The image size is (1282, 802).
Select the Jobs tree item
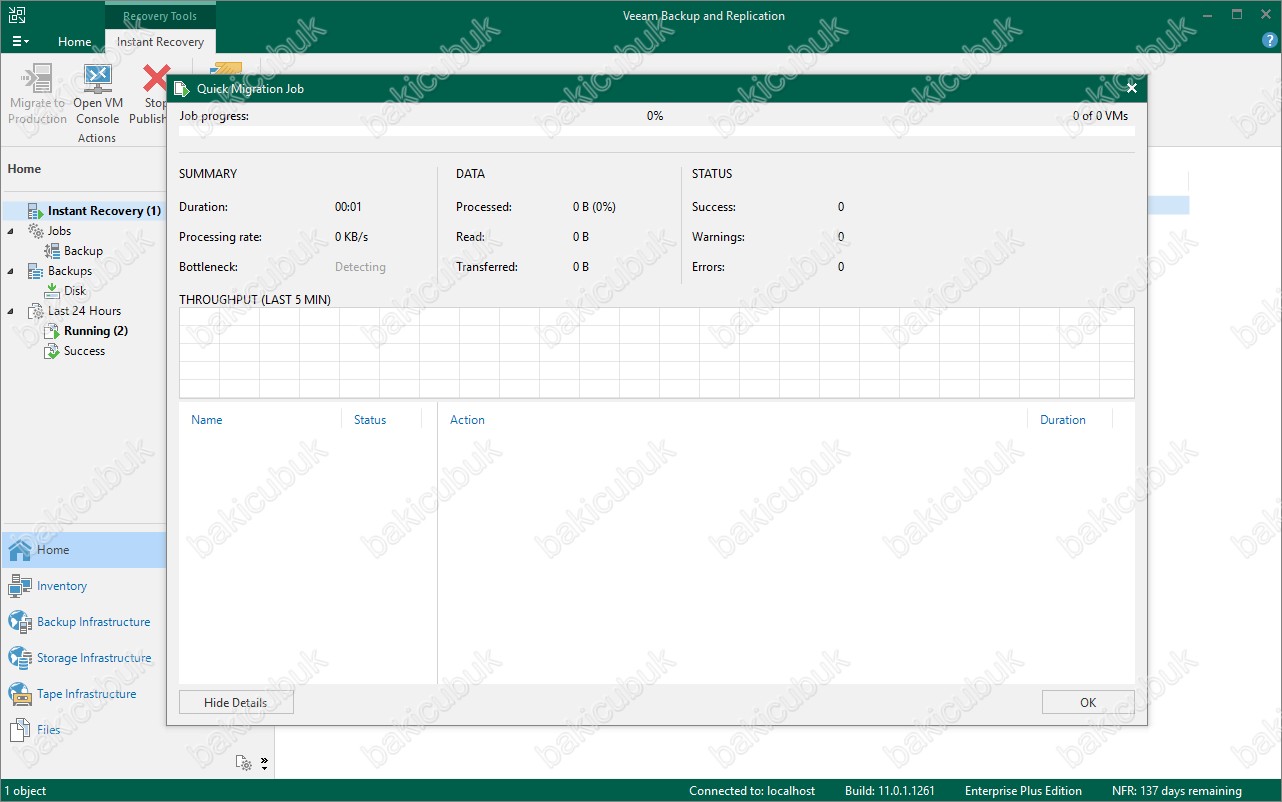point(59,231)
